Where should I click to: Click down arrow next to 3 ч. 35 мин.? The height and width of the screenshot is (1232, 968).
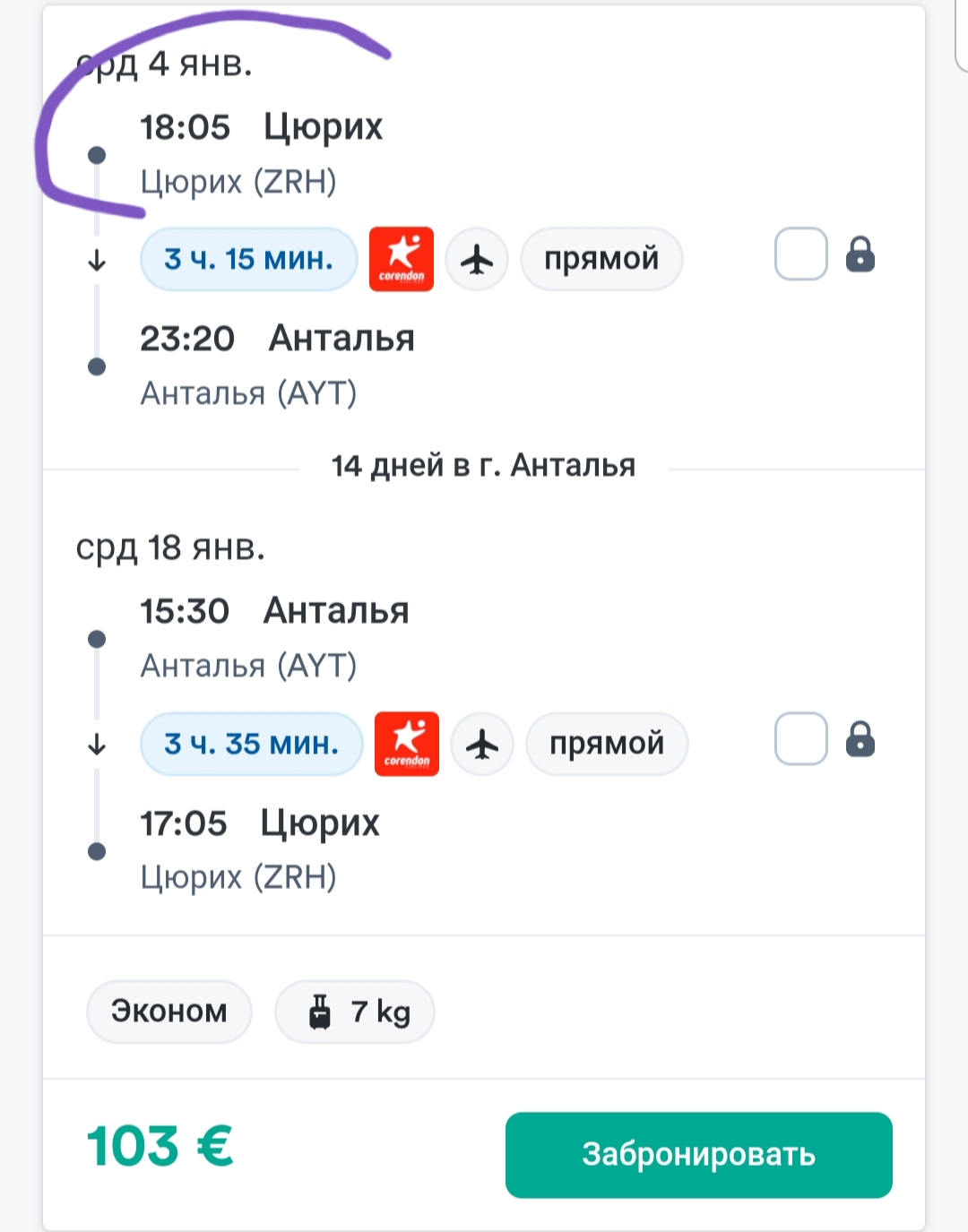97,745
